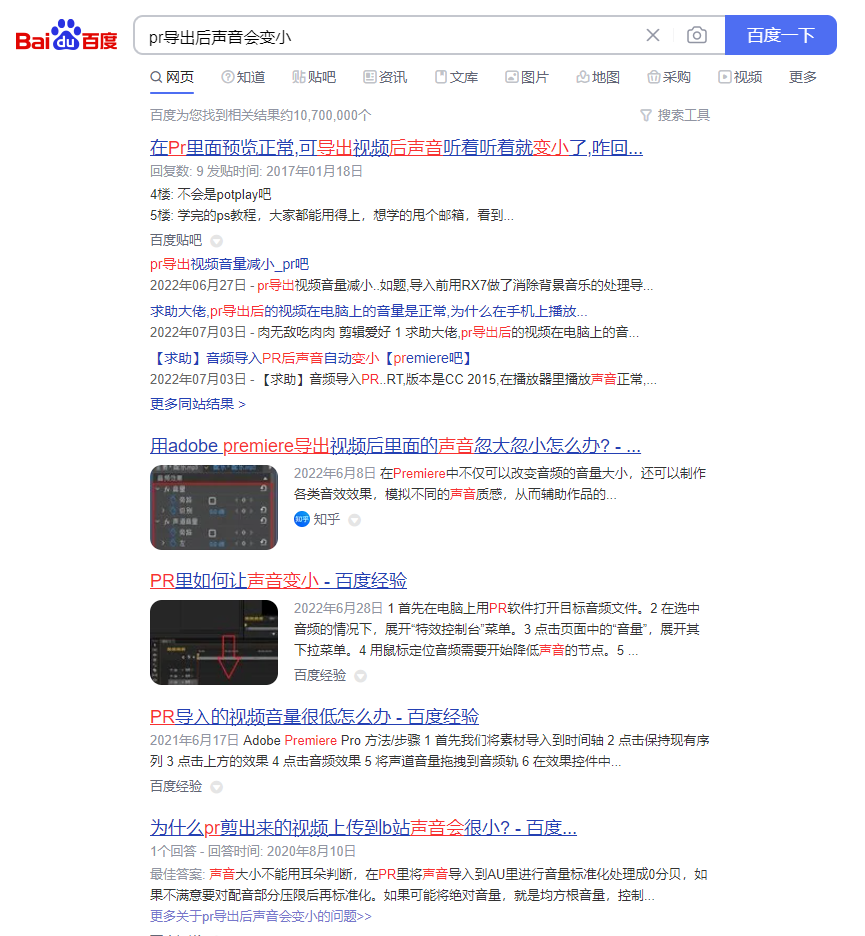Click the Baidu logo
The image size is (865, 936).
66,35
